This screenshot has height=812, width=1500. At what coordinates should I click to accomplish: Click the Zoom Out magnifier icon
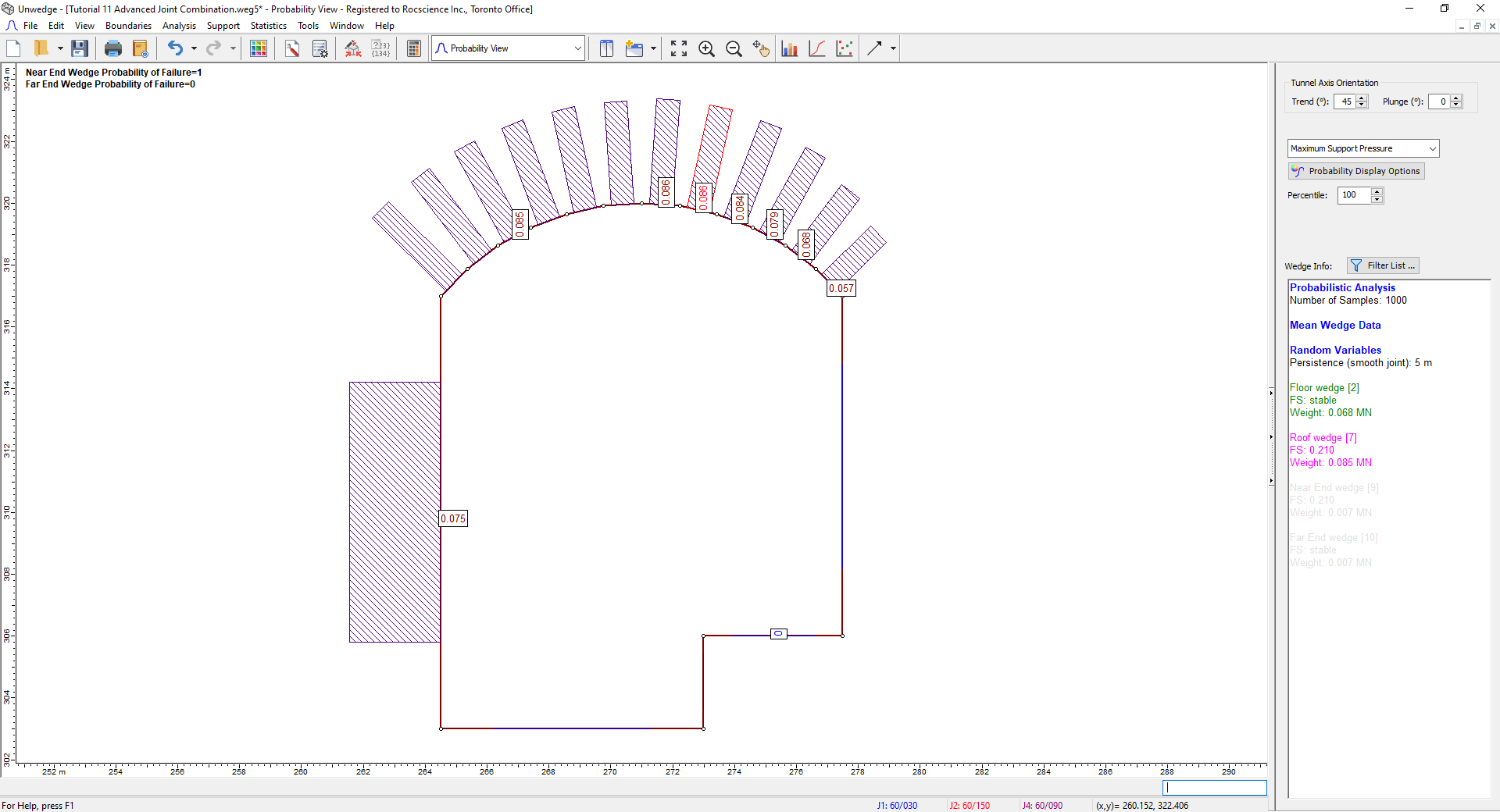[x=734, y=48]
